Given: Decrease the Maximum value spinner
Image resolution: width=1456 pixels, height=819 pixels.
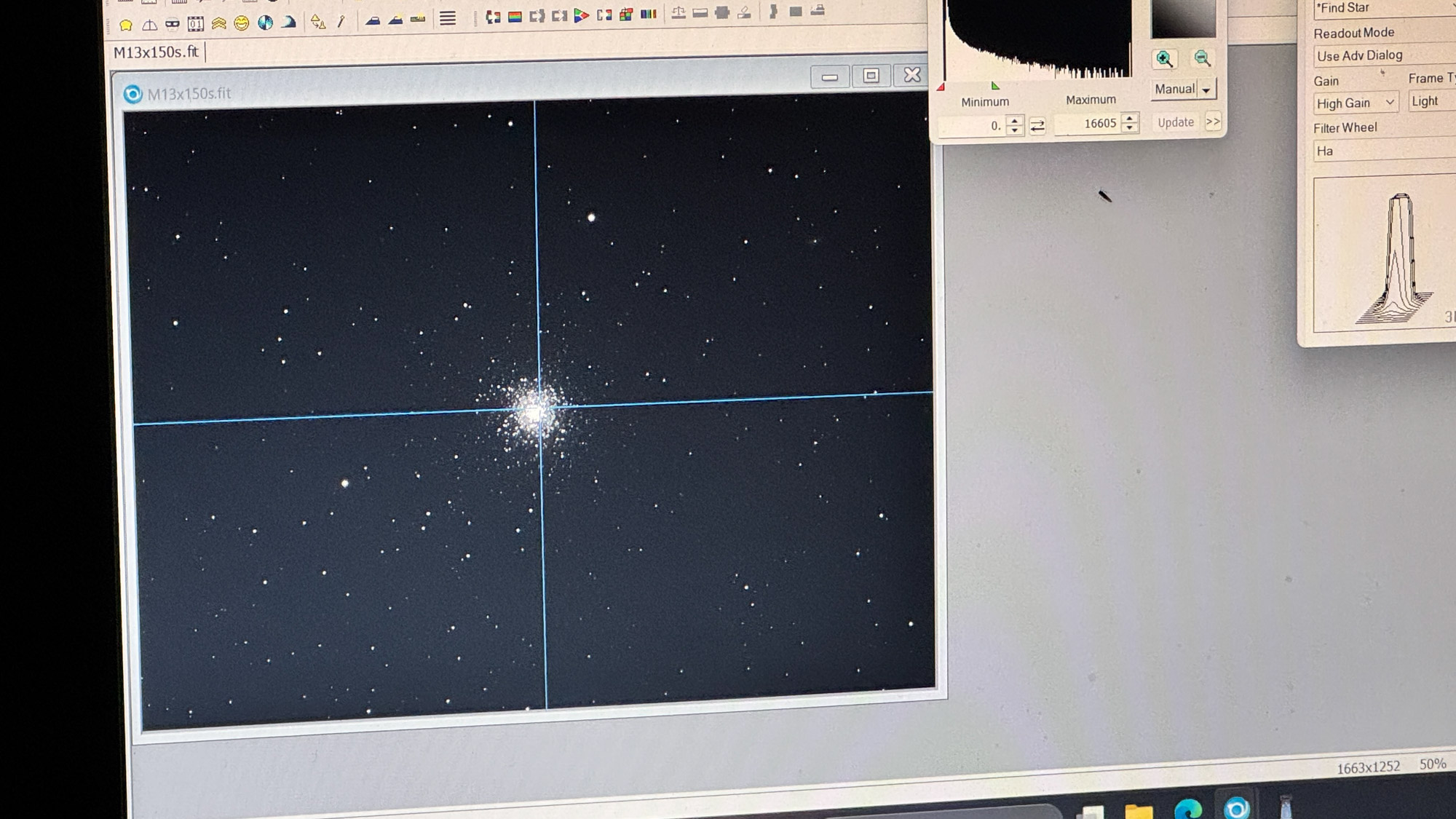Looking at the screenshot, I should point(1130,127).
